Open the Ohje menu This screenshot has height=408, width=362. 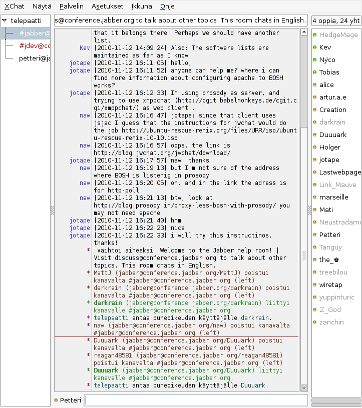167,6
